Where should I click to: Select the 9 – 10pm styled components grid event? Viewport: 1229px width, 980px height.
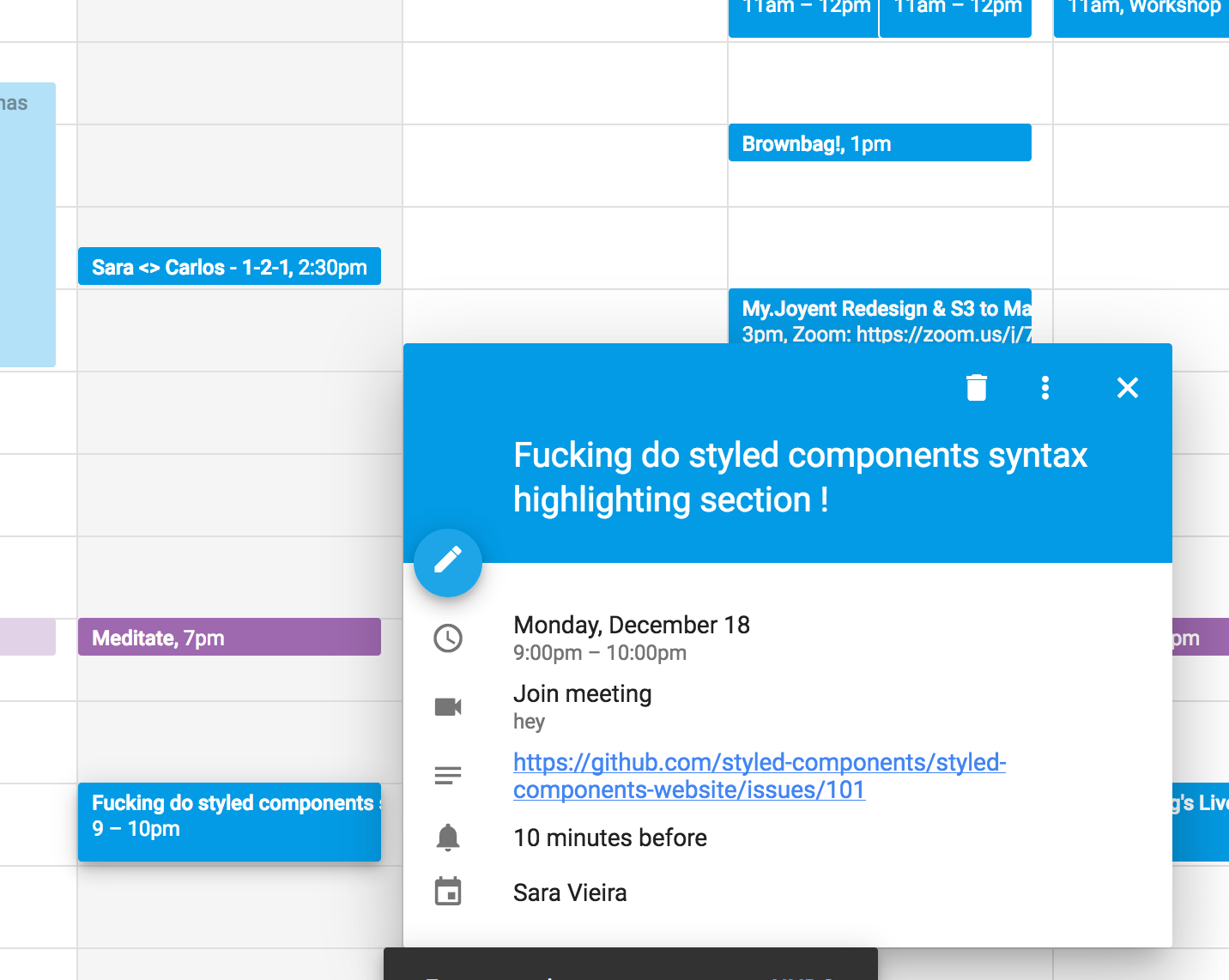click(x=229, y=821)
